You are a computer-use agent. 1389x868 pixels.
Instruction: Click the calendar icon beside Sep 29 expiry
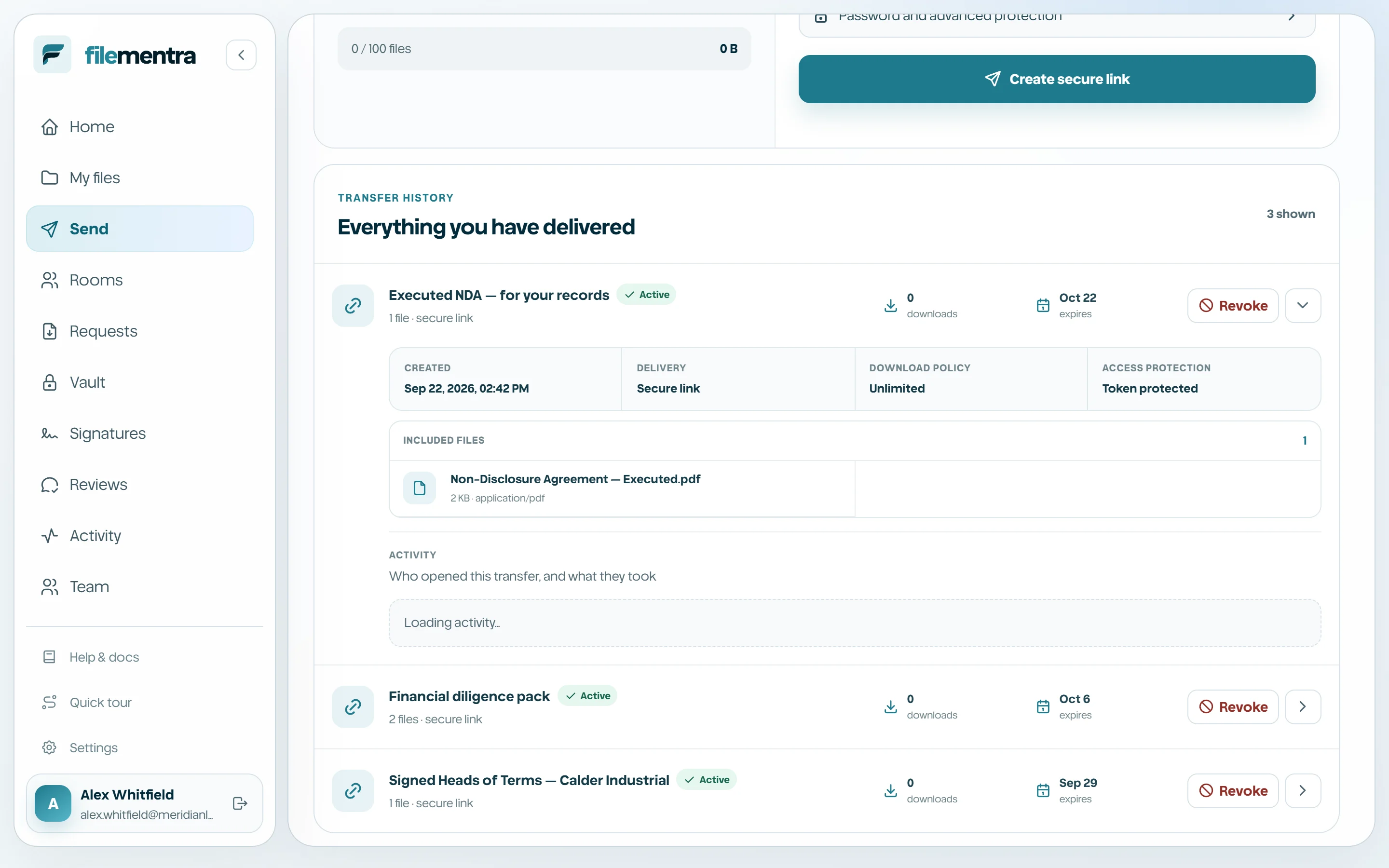(x=1043, y=790)
